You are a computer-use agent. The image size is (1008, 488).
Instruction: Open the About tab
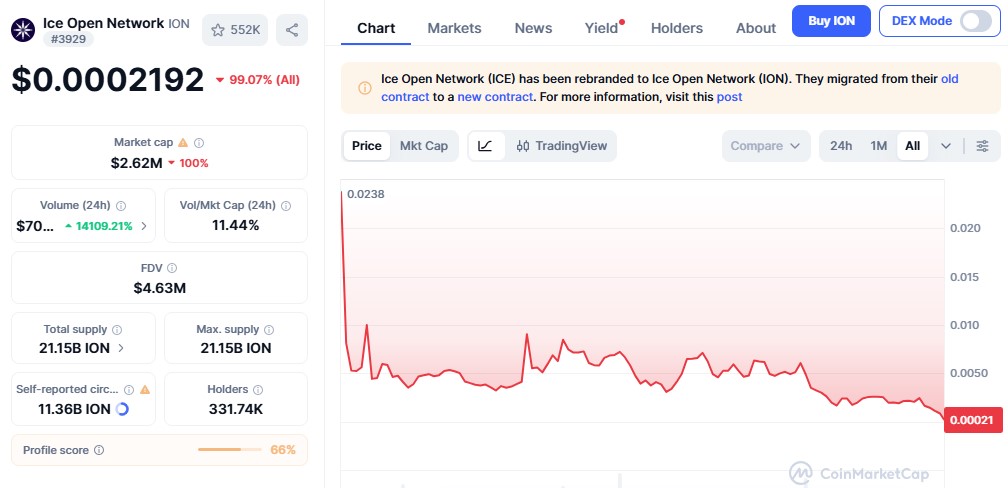pos(756,28)
